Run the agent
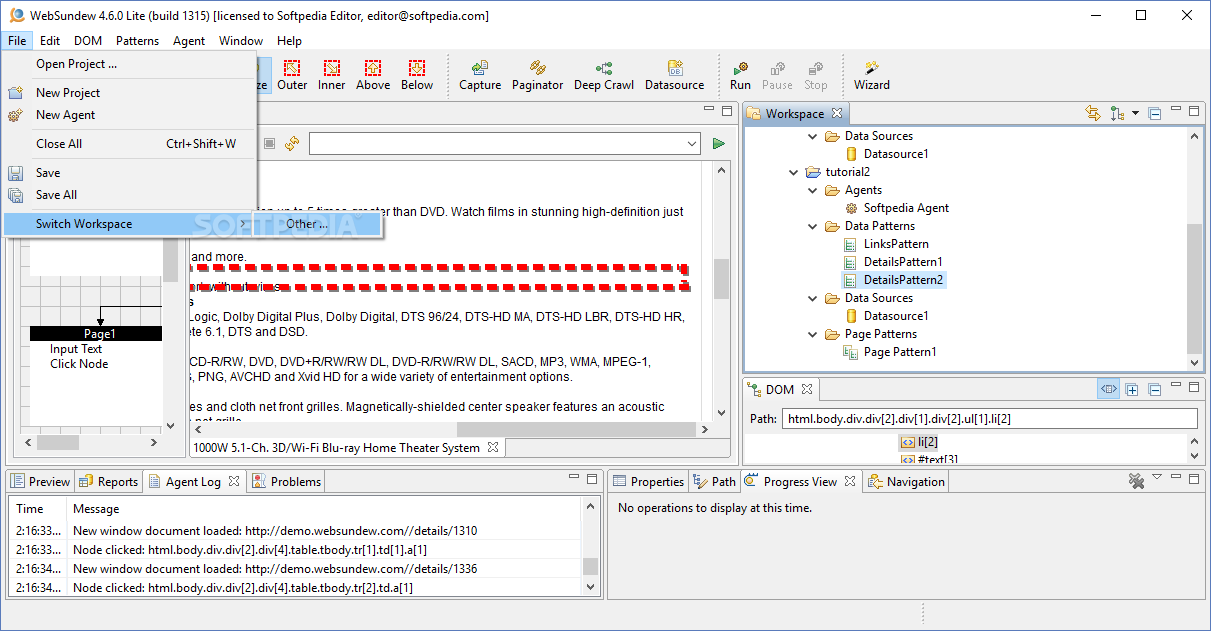The image size is (1211, 631). (740, 75)
